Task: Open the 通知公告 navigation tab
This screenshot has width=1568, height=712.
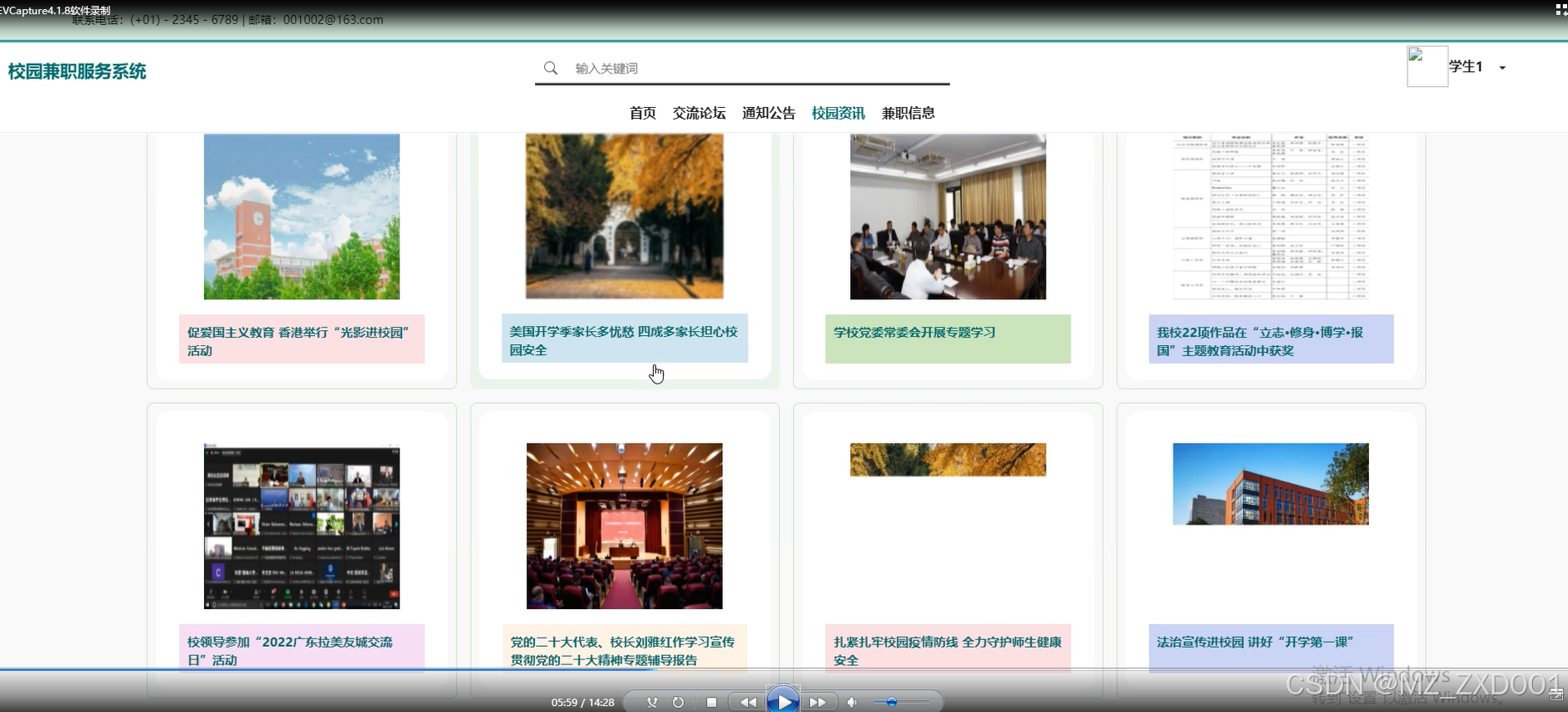Action: pyautogui.click(x=768, y=113)
